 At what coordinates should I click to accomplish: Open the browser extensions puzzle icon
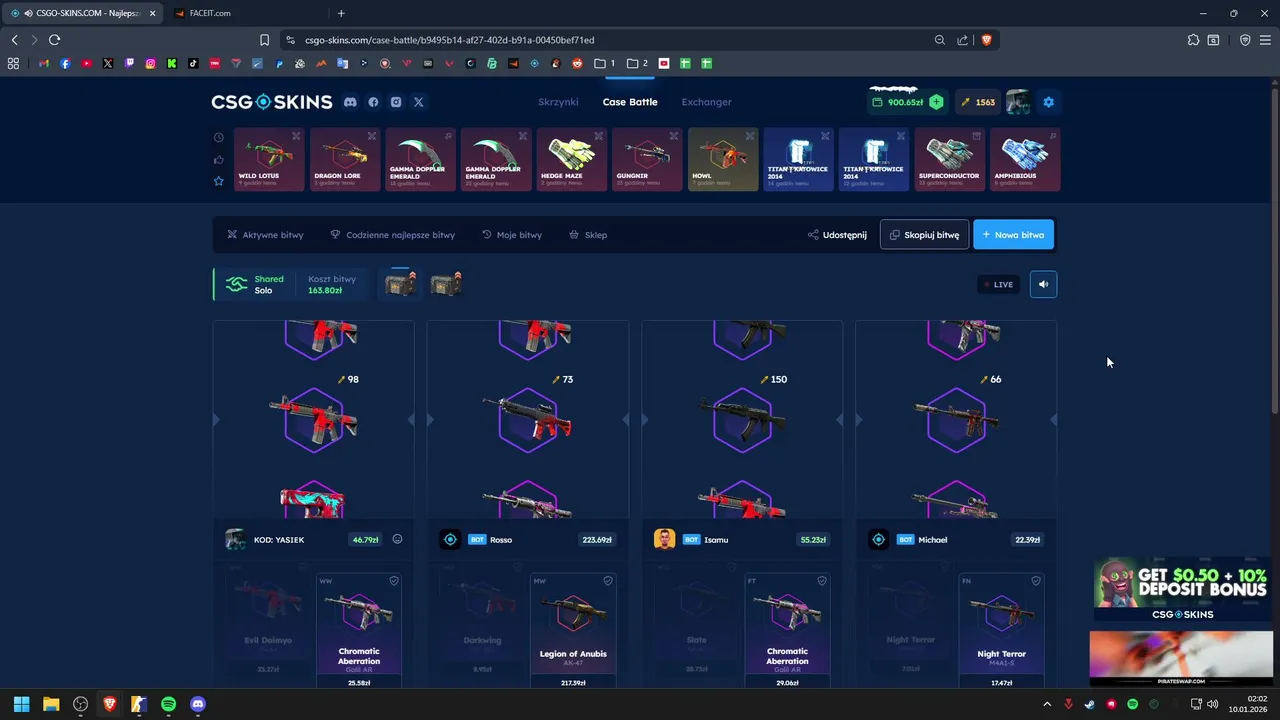click(x=1193, y=40)
